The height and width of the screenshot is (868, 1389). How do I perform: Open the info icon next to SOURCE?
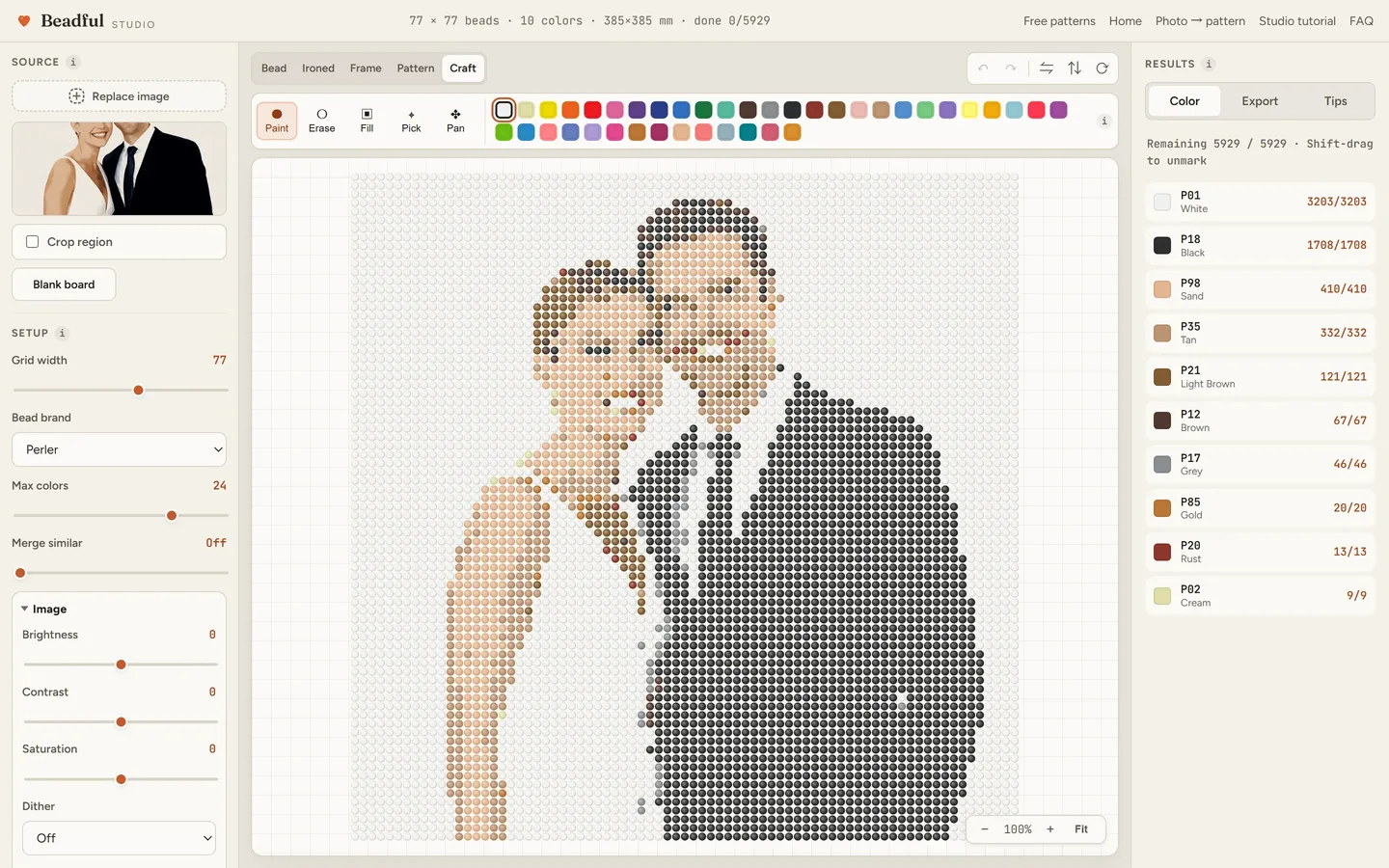coord(73,62)
